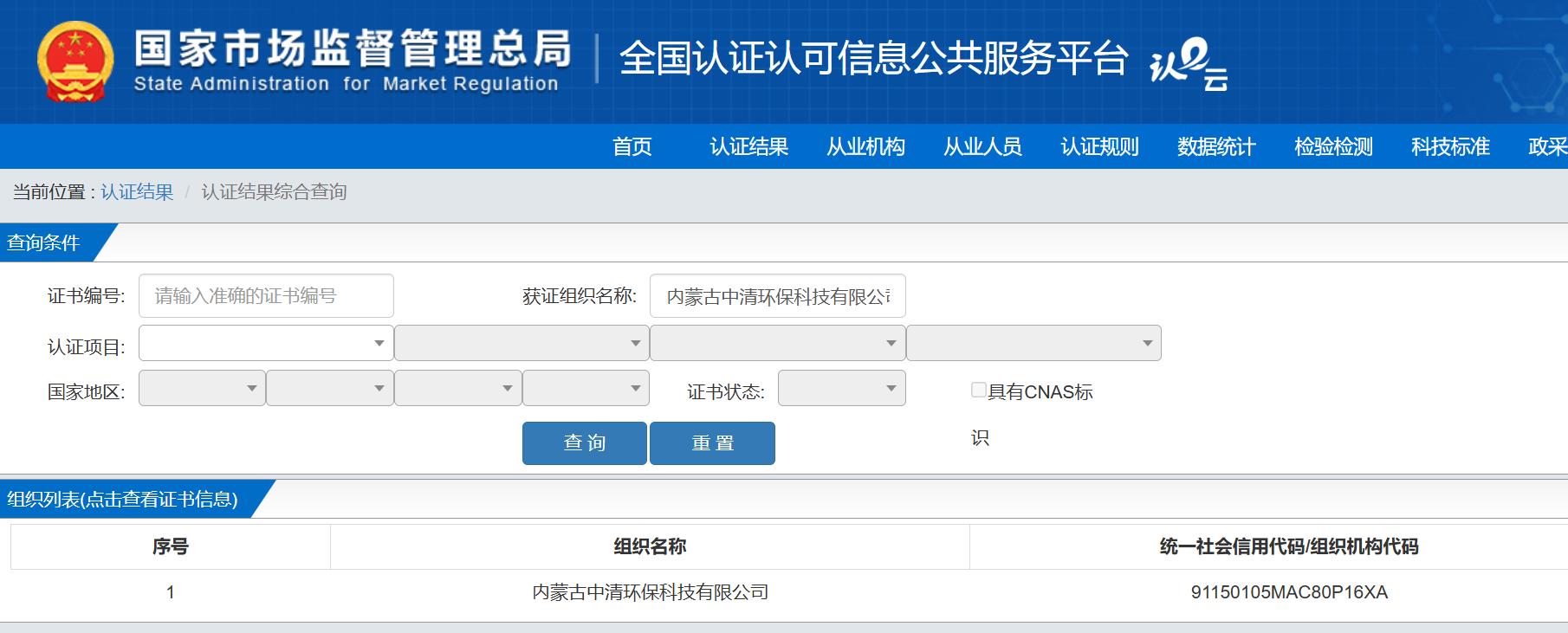Open the first 国家地区 dropdown
The height and width of the screenshot is (633, 1568).
click(202, 388)
